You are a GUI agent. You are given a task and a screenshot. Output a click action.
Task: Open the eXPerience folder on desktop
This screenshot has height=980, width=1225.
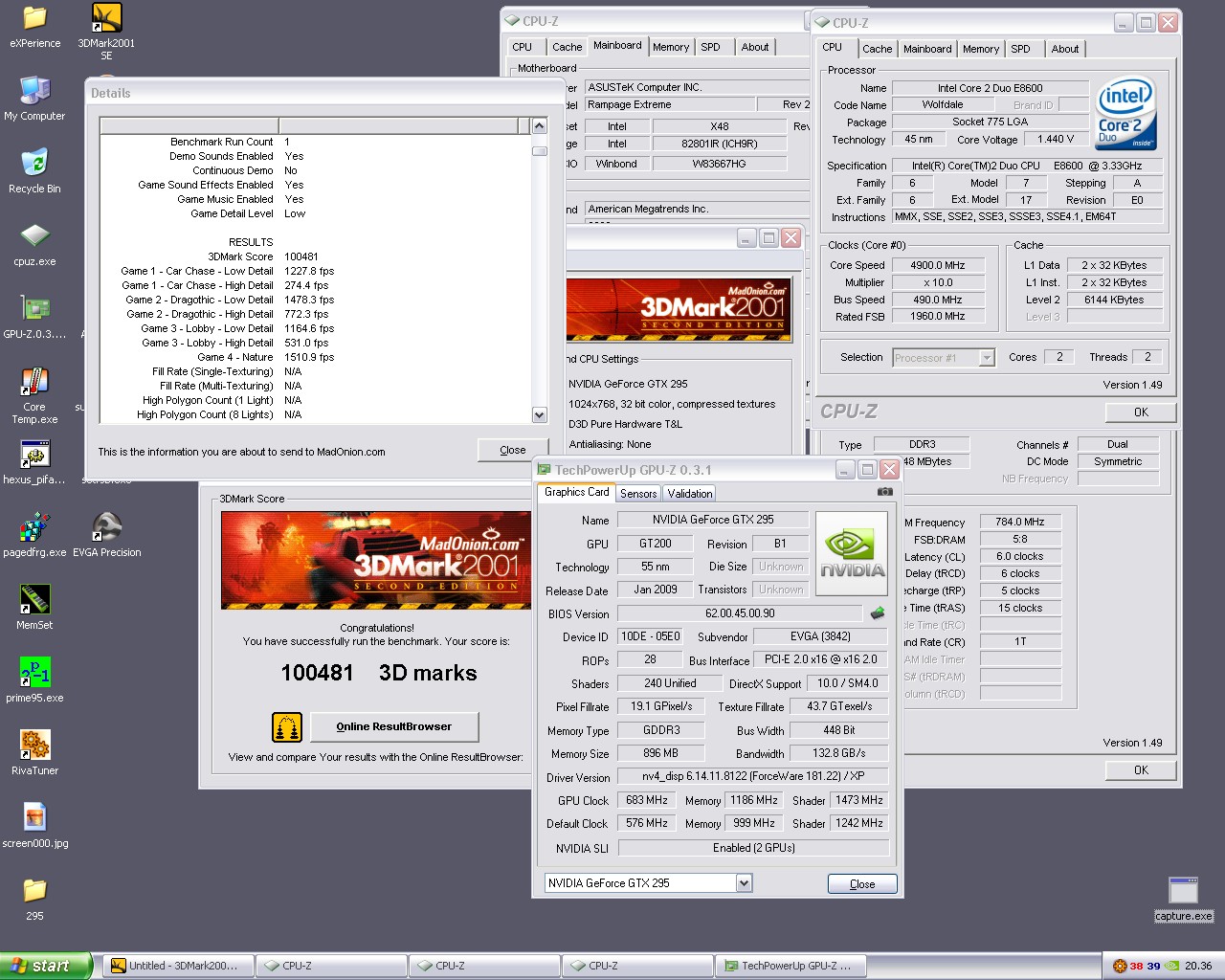tap(34, 27)
